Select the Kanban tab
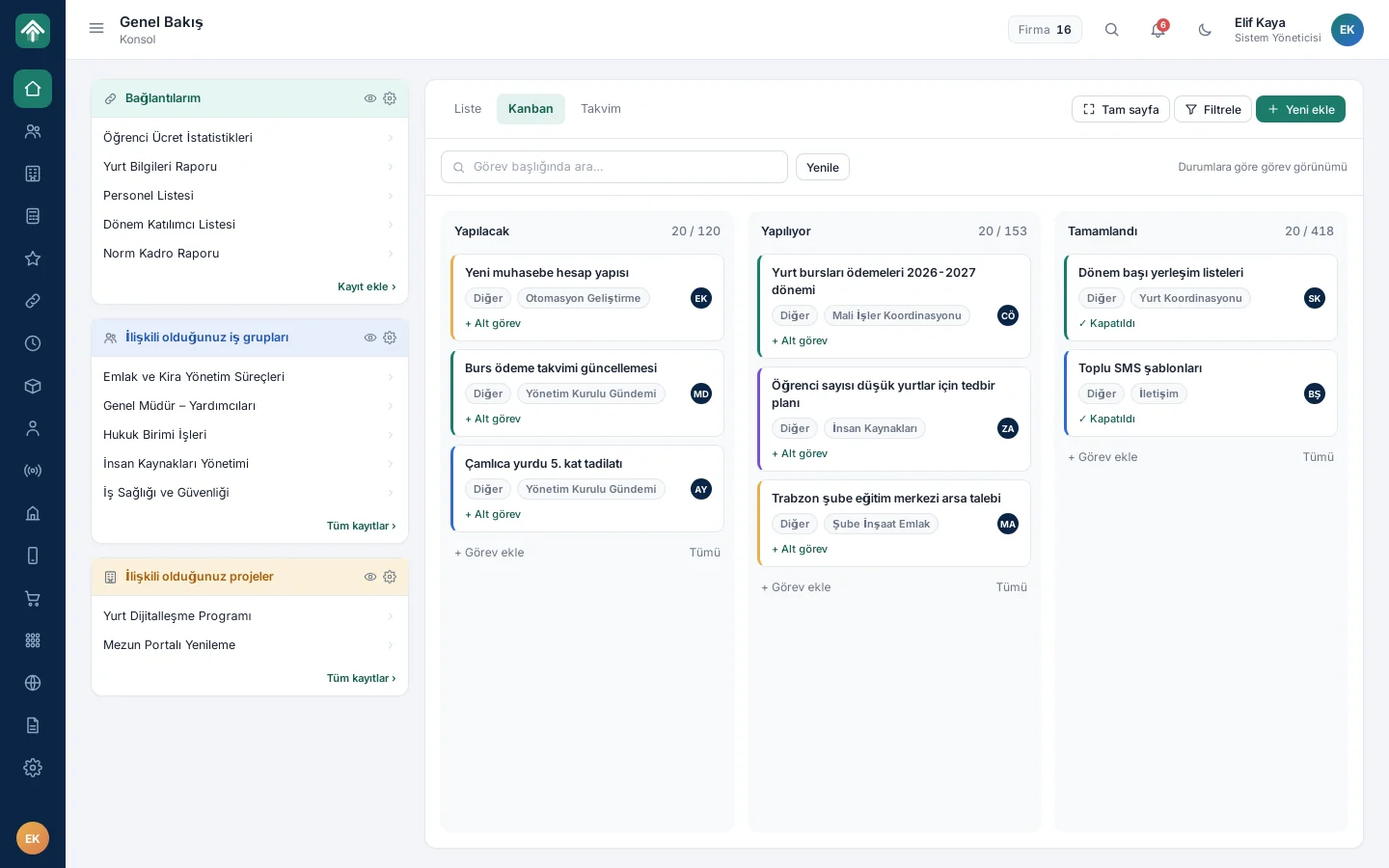 pos(531,109)
